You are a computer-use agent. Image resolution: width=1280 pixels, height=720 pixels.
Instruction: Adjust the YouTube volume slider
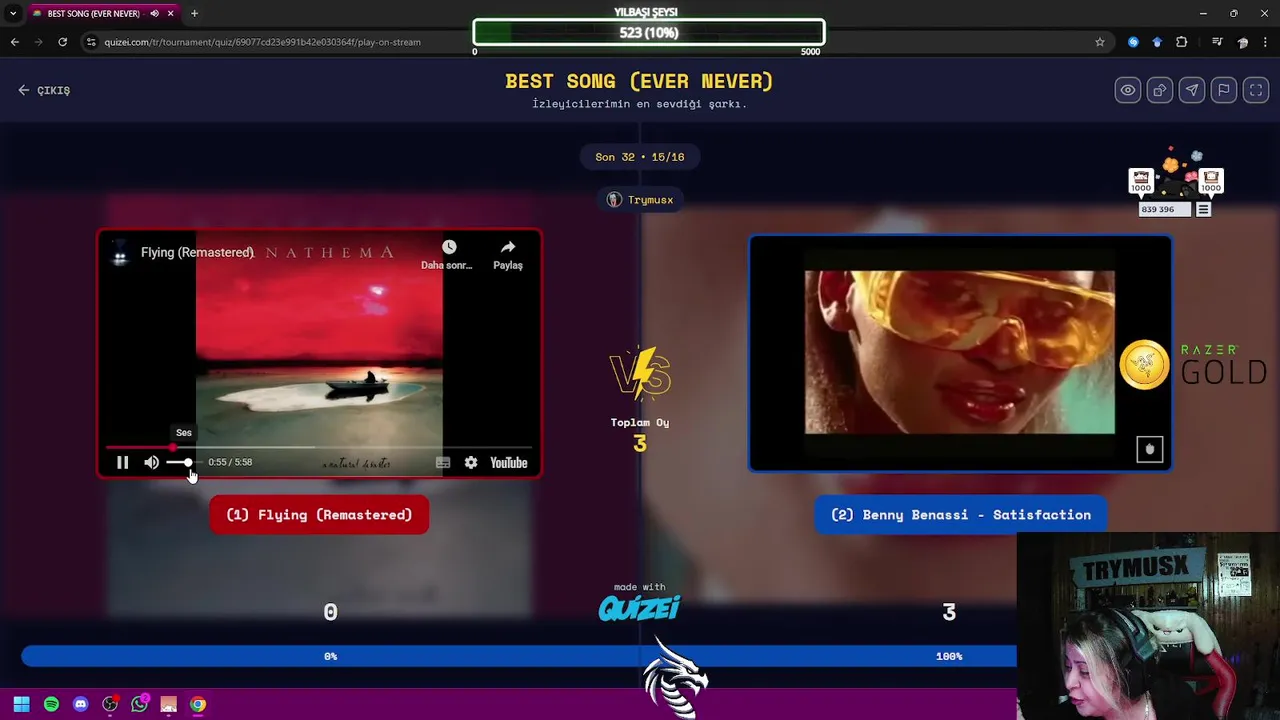click(182, 462)
